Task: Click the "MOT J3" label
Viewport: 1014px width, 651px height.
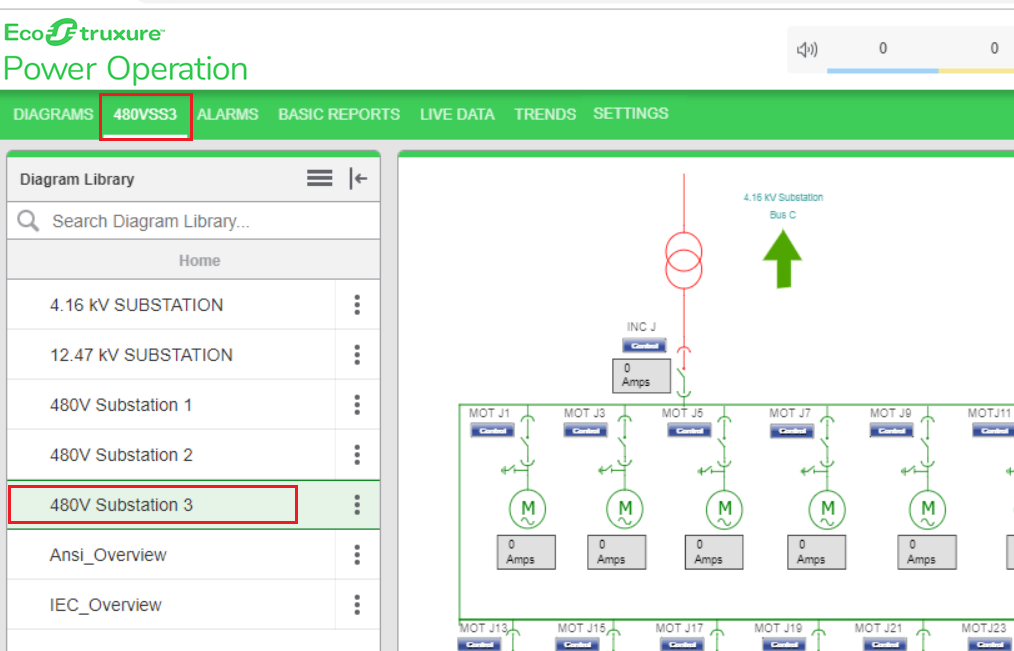Action: (x=585, y=413)
